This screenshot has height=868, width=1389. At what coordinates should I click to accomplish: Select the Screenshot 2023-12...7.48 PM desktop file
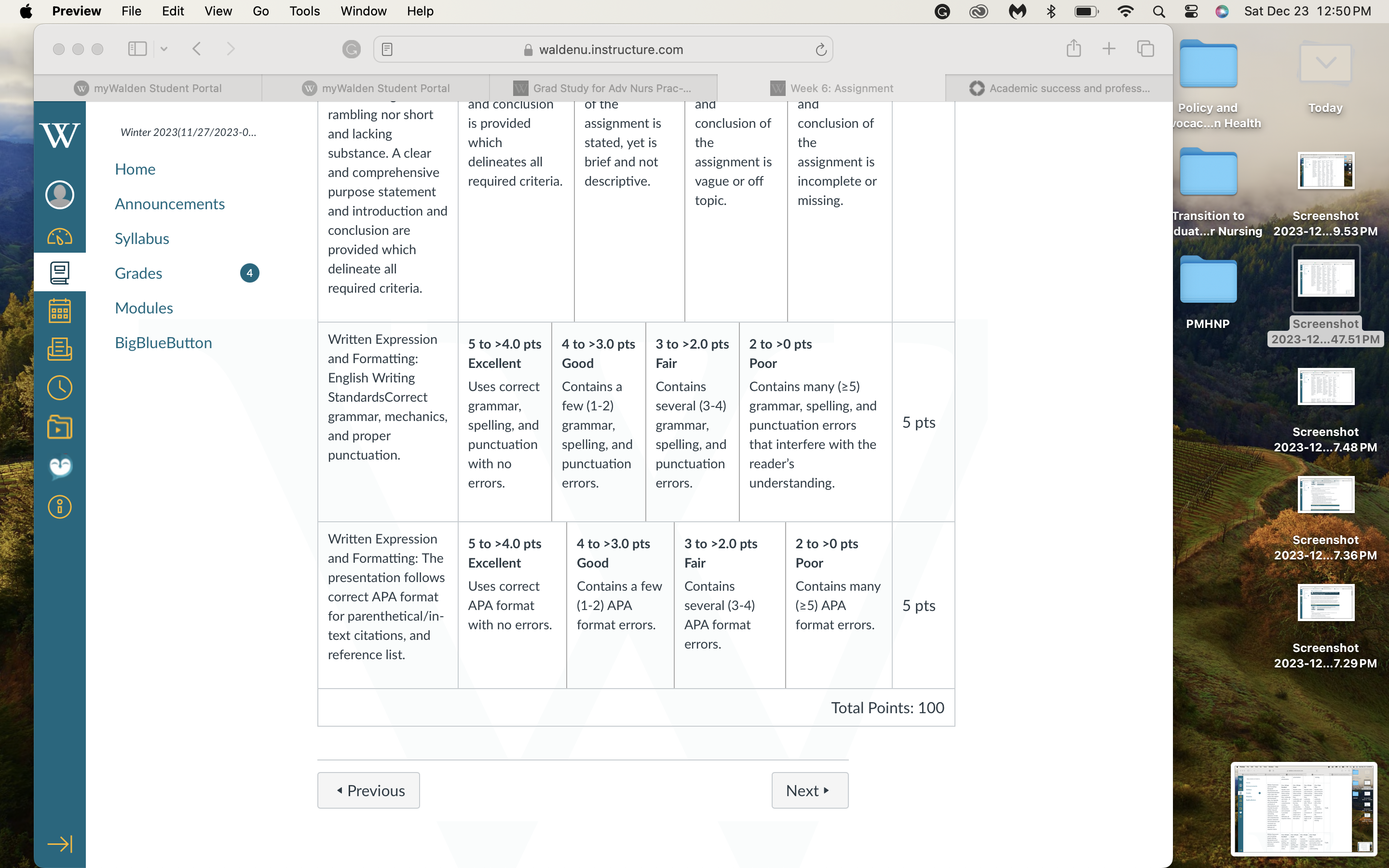pyautogui.click(x=1325, y=410)
